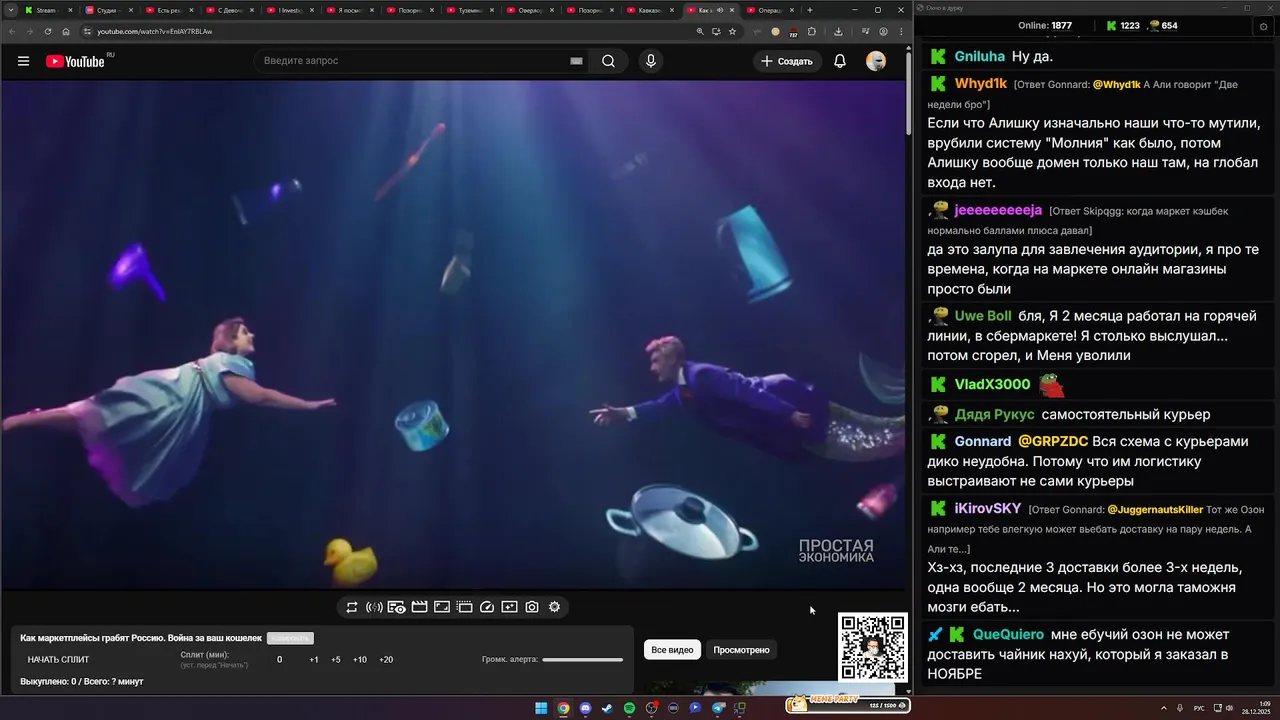
Task: Add +20 minutes to split
Action: click(x=386, y=660)
